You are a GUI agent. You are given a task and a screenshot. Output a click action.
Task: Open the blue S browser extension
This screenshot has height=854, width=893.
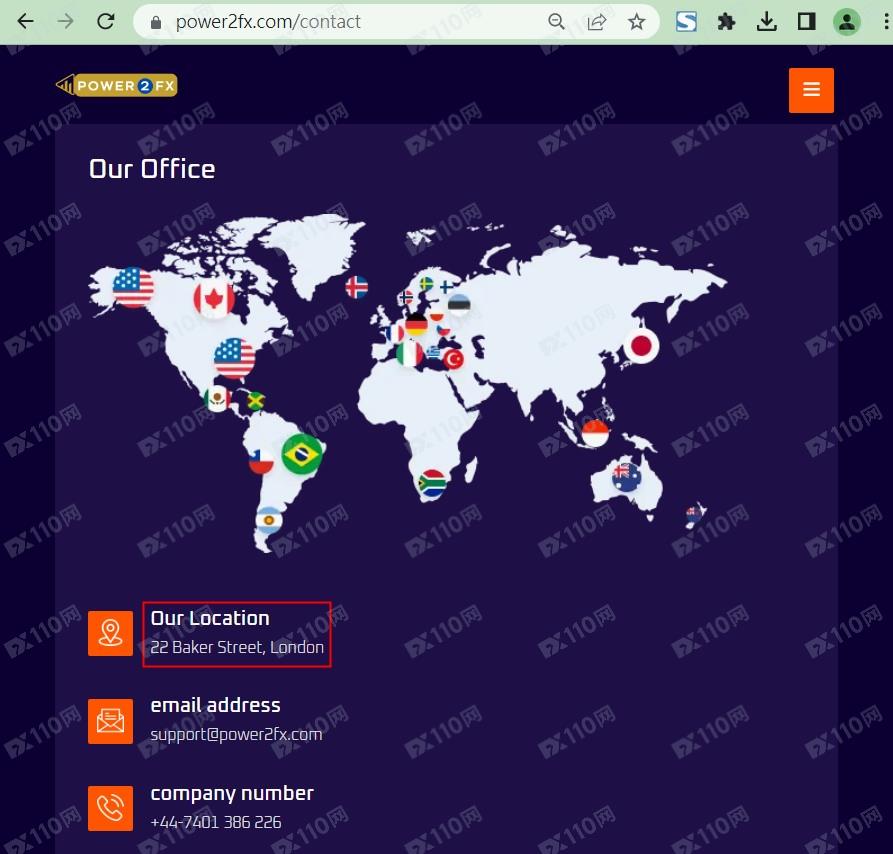(x=686, y=22)
